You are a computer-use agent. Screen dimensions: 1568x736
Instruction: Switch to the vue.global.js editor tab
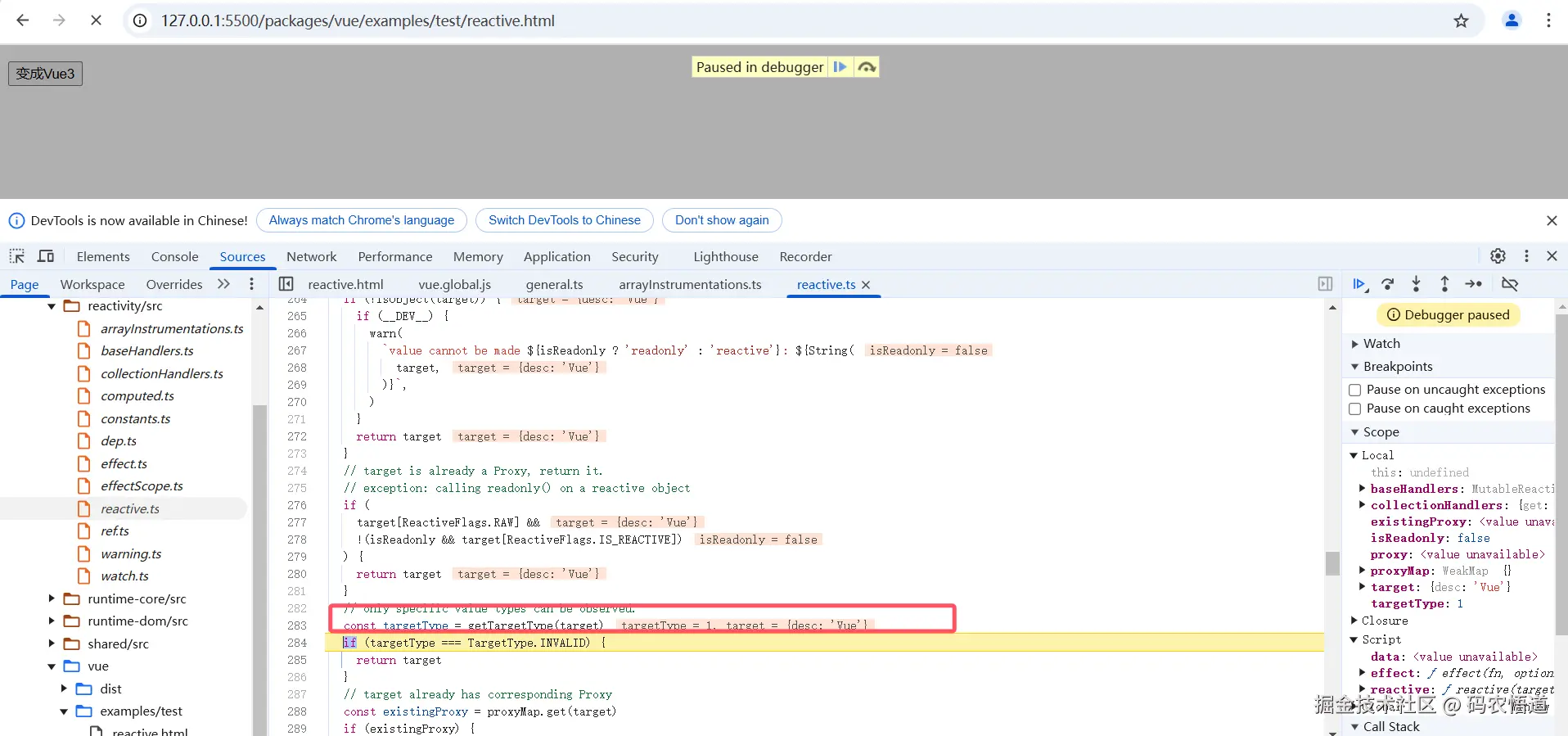[454, 284]
